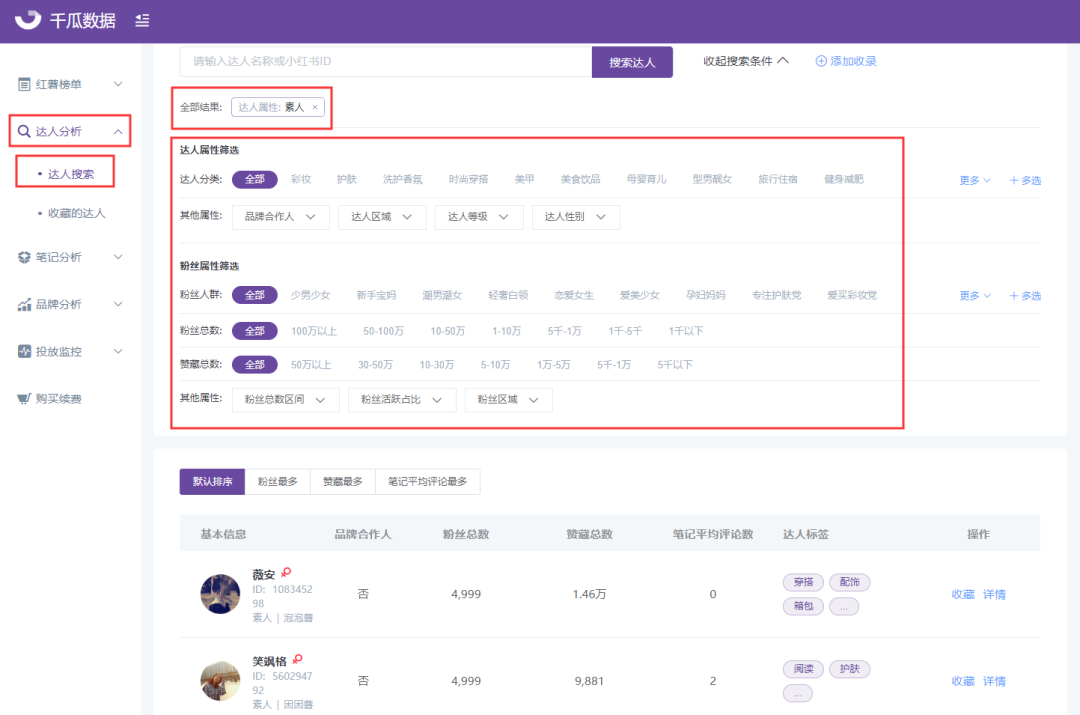Viewport: 1080px width, 715px height.
Task: Click the badge icon next to 薇安
Action: pos(287,572)
